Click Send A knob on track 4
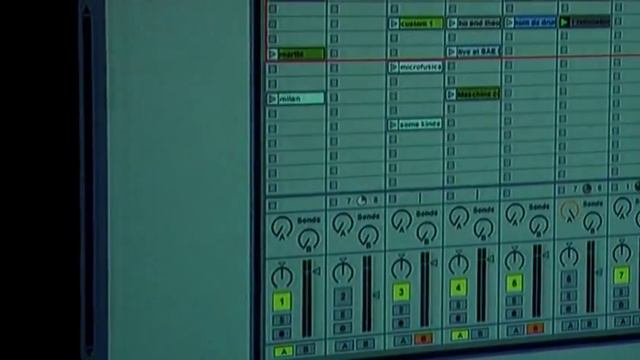Viewport: 640px width, 360px height. coord(459,217)
